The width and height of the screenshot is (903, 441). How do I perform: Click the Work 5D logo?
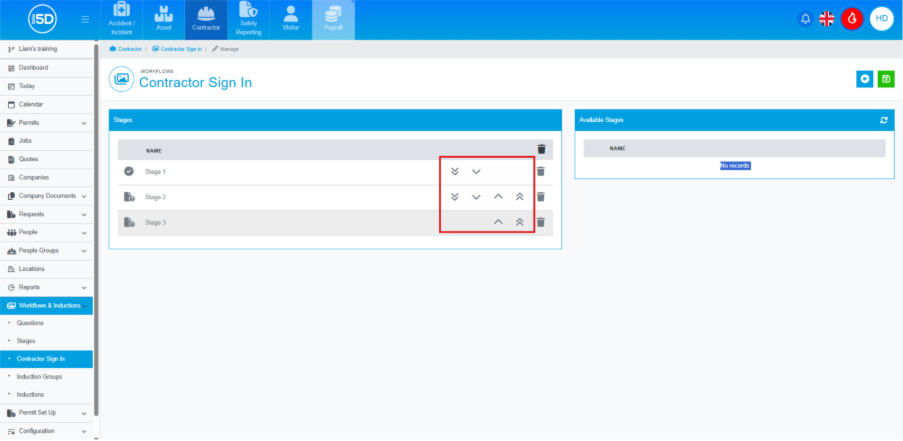tap(42, 19)
